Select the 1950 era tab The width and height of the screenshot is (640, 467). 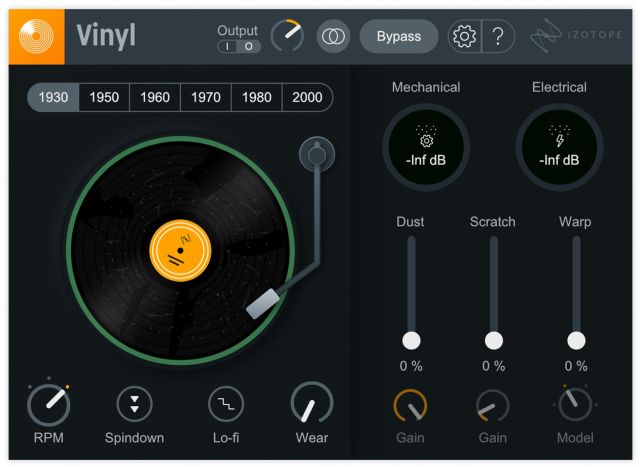(x=104, y=97)
